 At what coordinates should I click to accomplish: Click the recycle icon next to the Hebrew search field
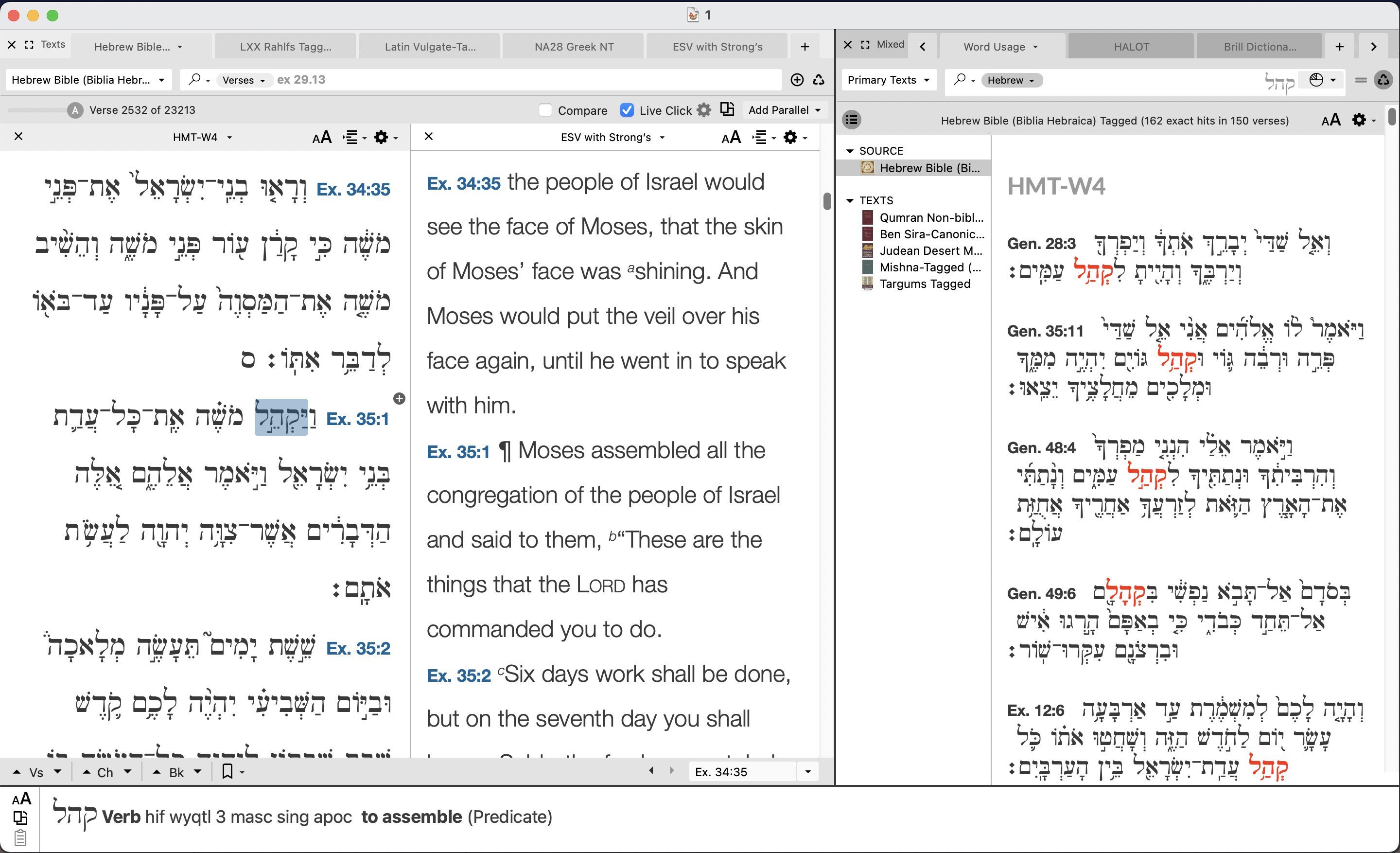1383,80
